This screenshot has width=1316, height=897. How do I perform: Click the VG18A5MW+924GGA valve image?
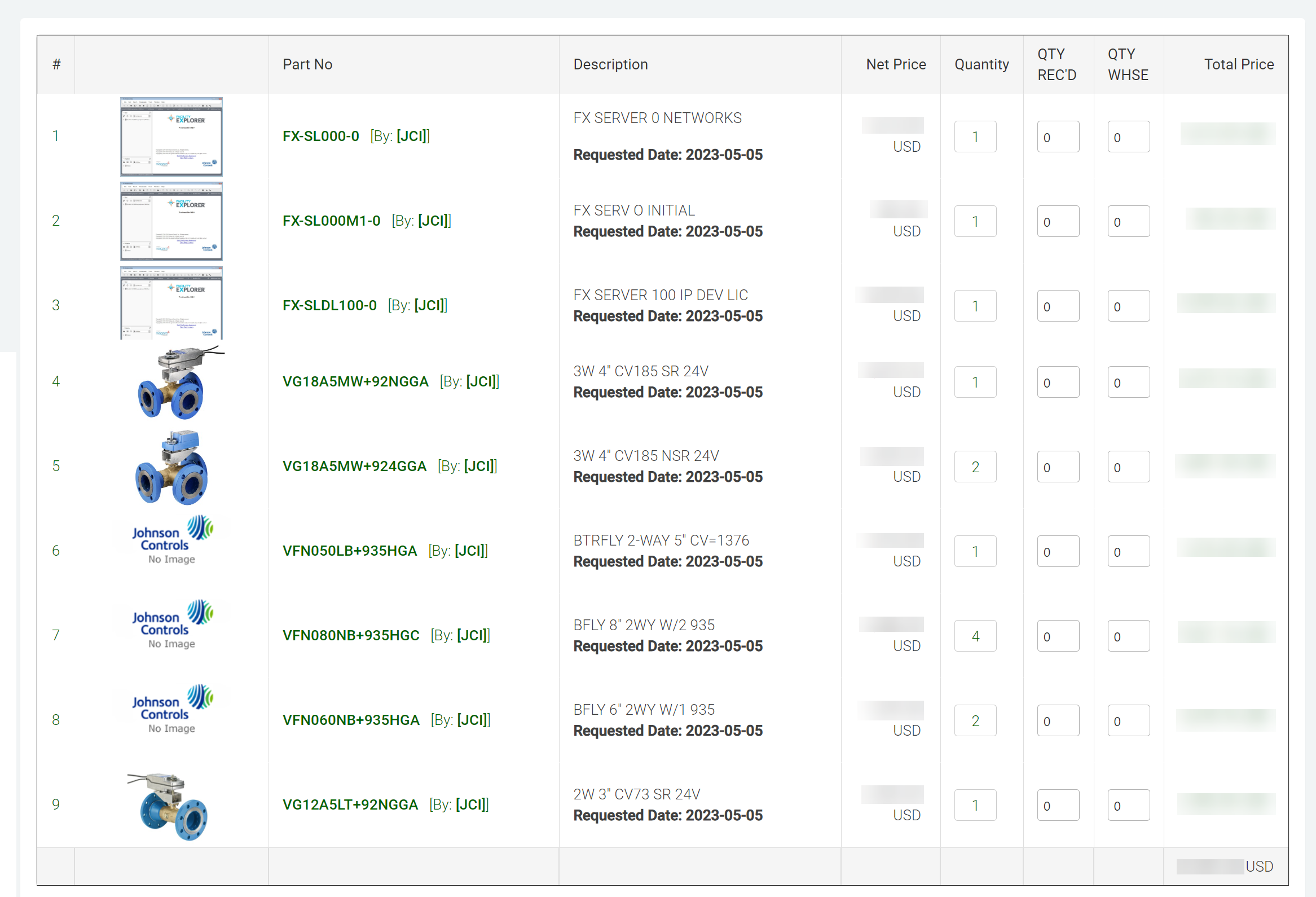pyautogui.click(x=172, y=467)
